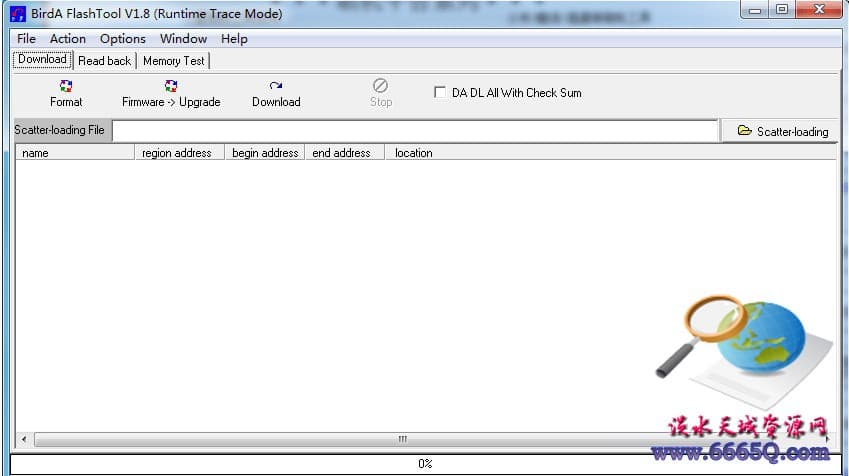Click the begin address column header
849x476 pixels.
265,153
